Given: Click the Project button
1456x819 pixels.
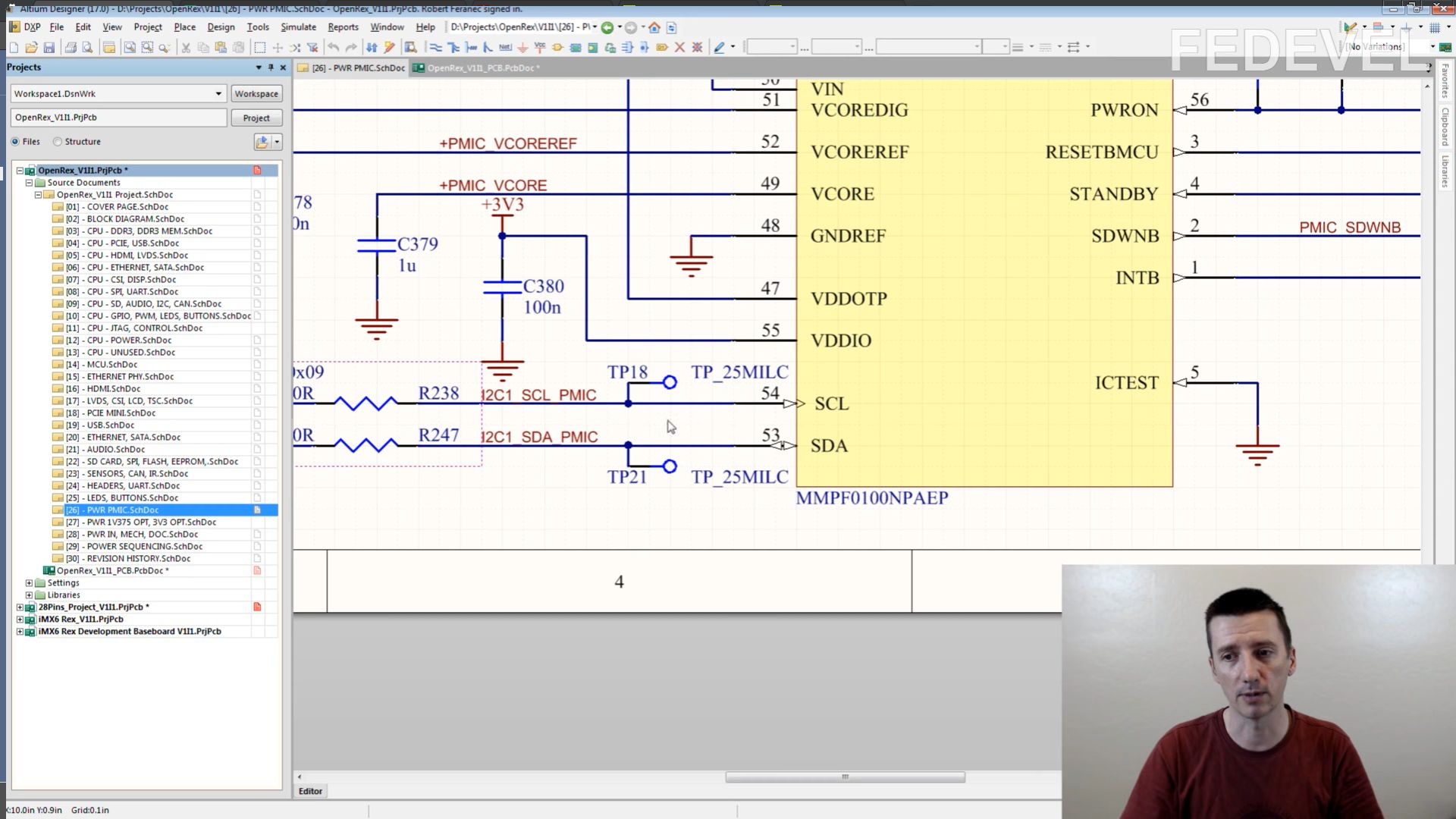Looking at the screenshot, I should click(256, 118).
